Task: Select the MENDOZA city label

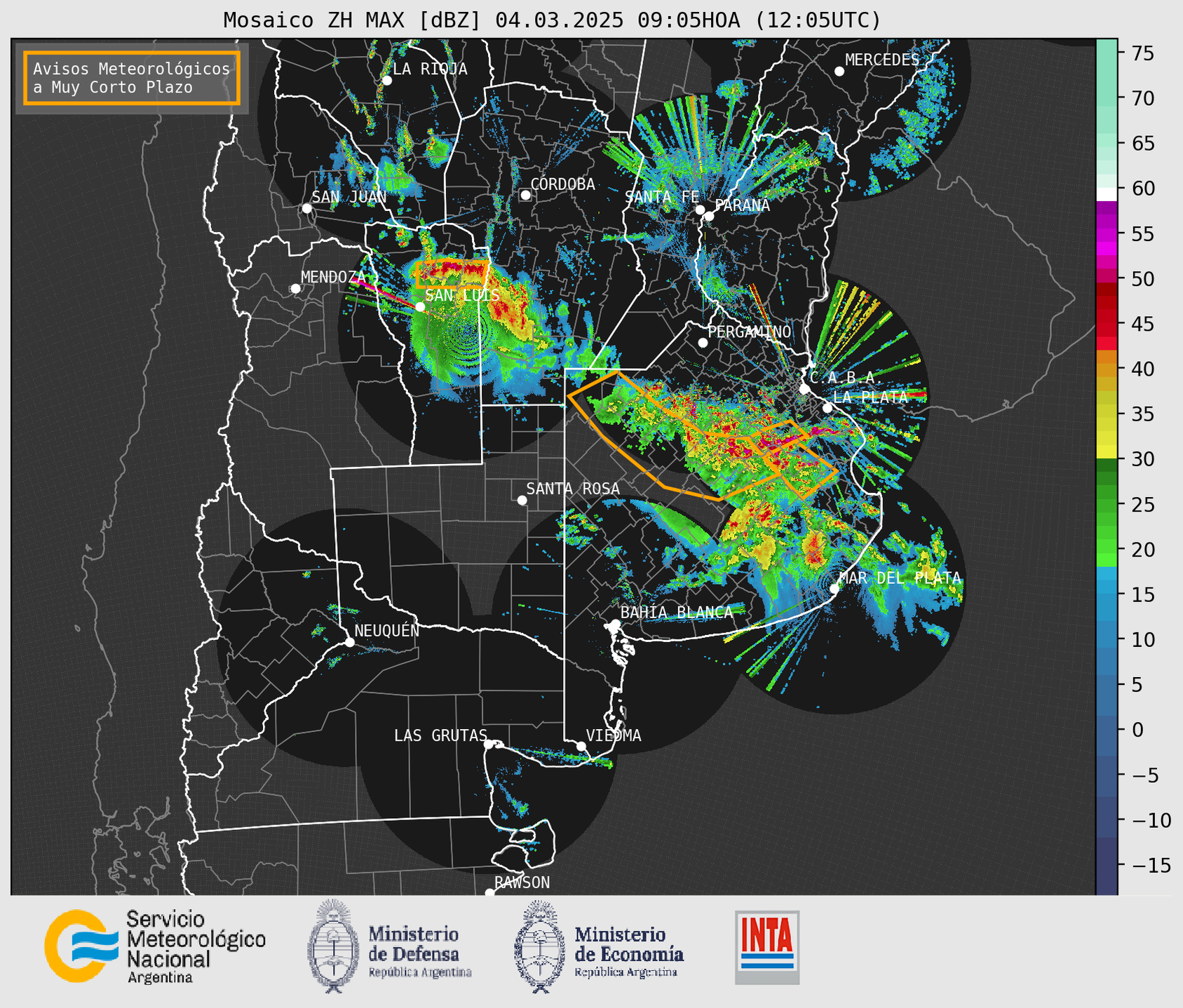Action: point(333,277)
